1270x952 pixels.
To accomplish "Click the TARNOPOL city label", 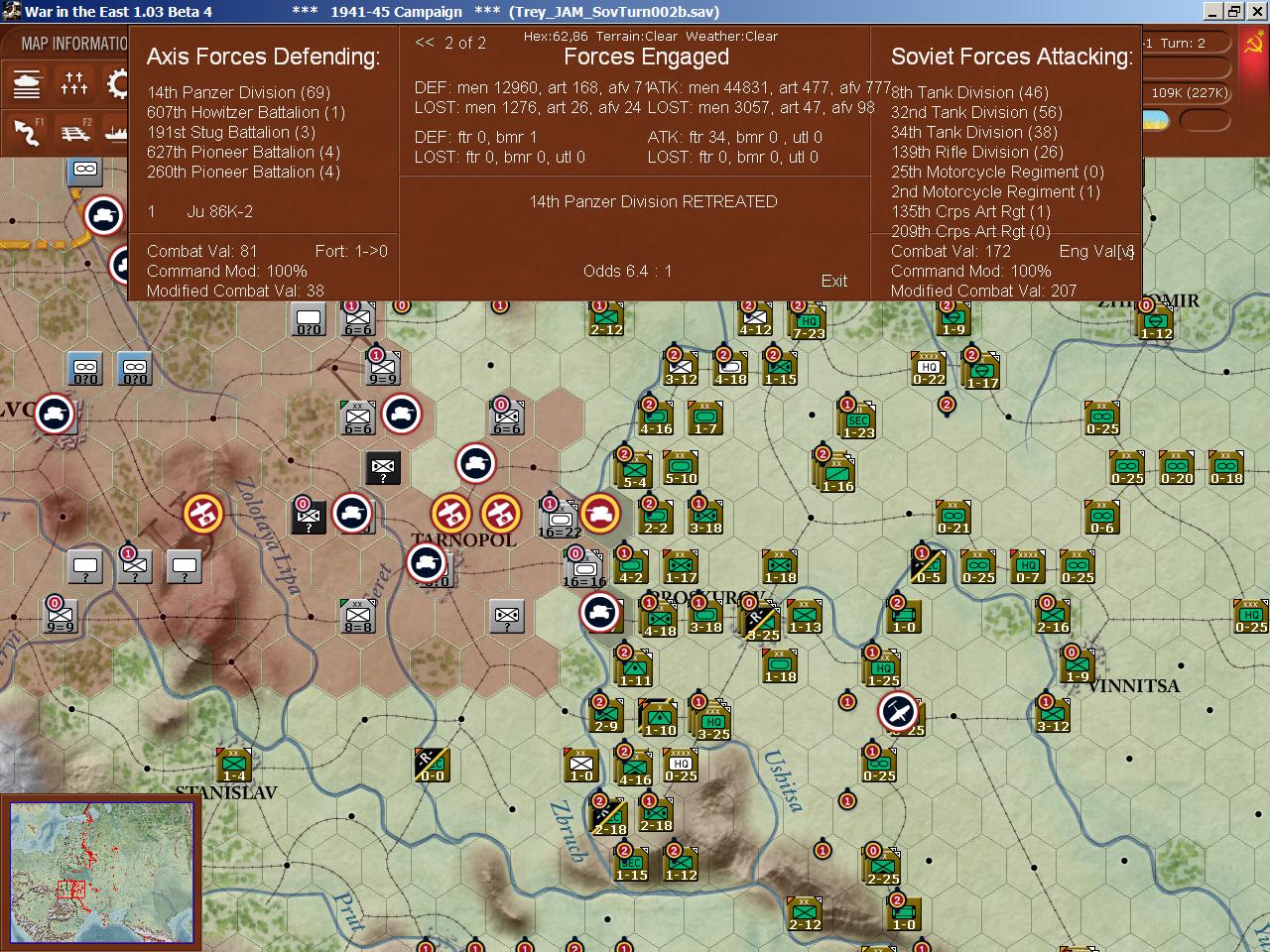I will tap(464, 540).
